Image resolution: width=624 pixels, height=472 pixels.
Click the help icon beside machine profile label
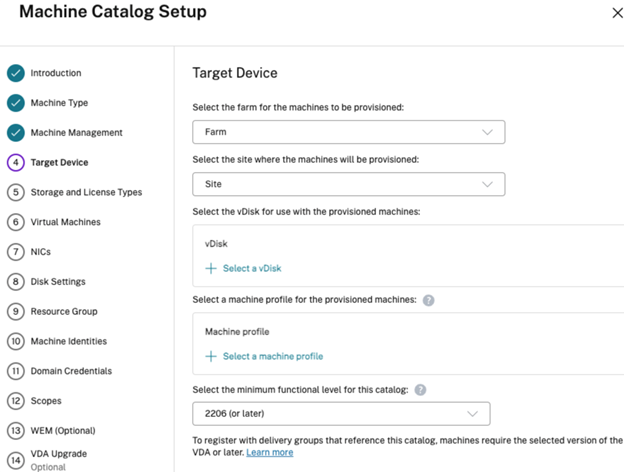click(428, 300)
